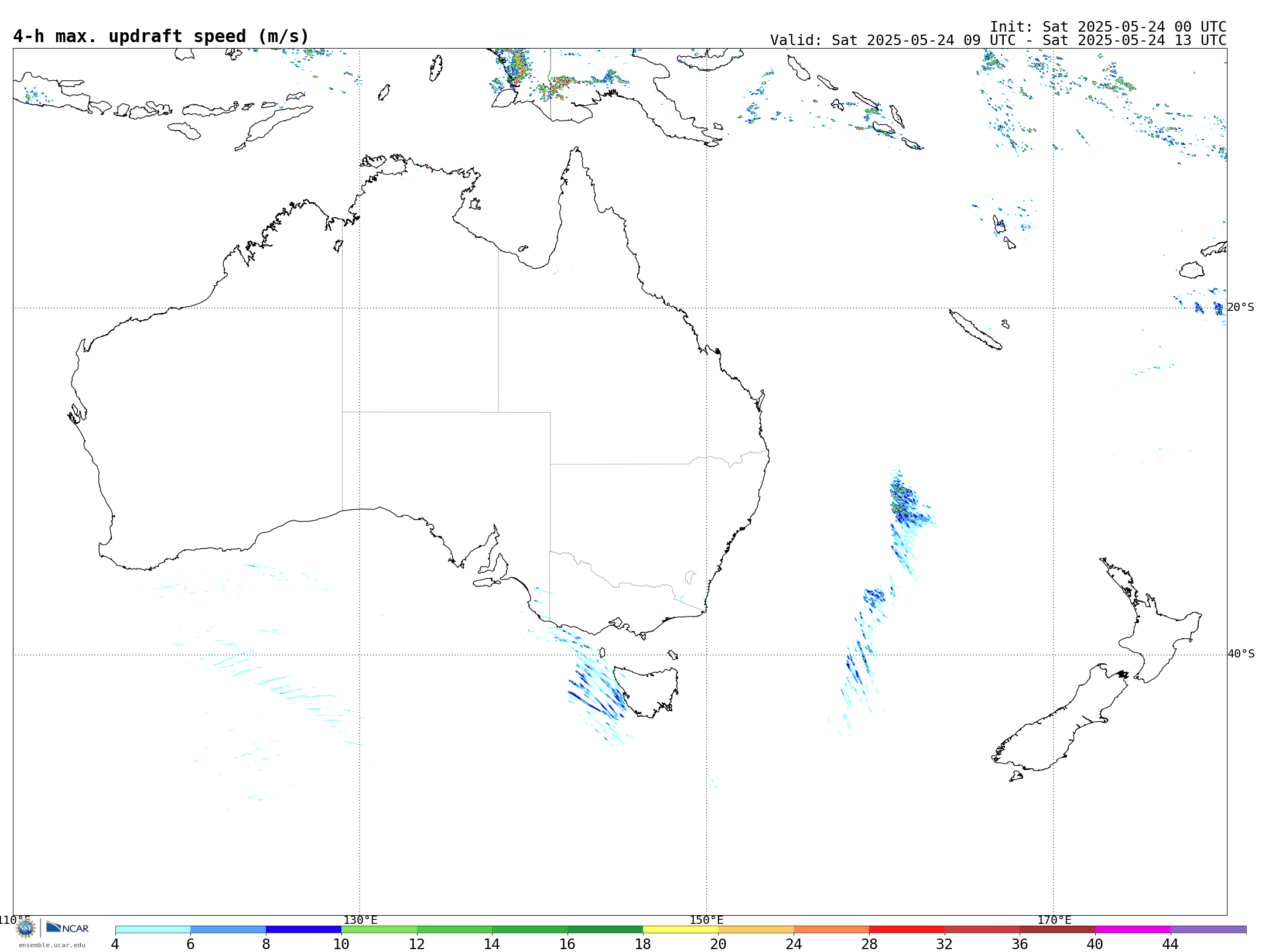The image size is (1265, 952).
Task: Click the NSF logo icon
Action: click(x=26, y=928)
